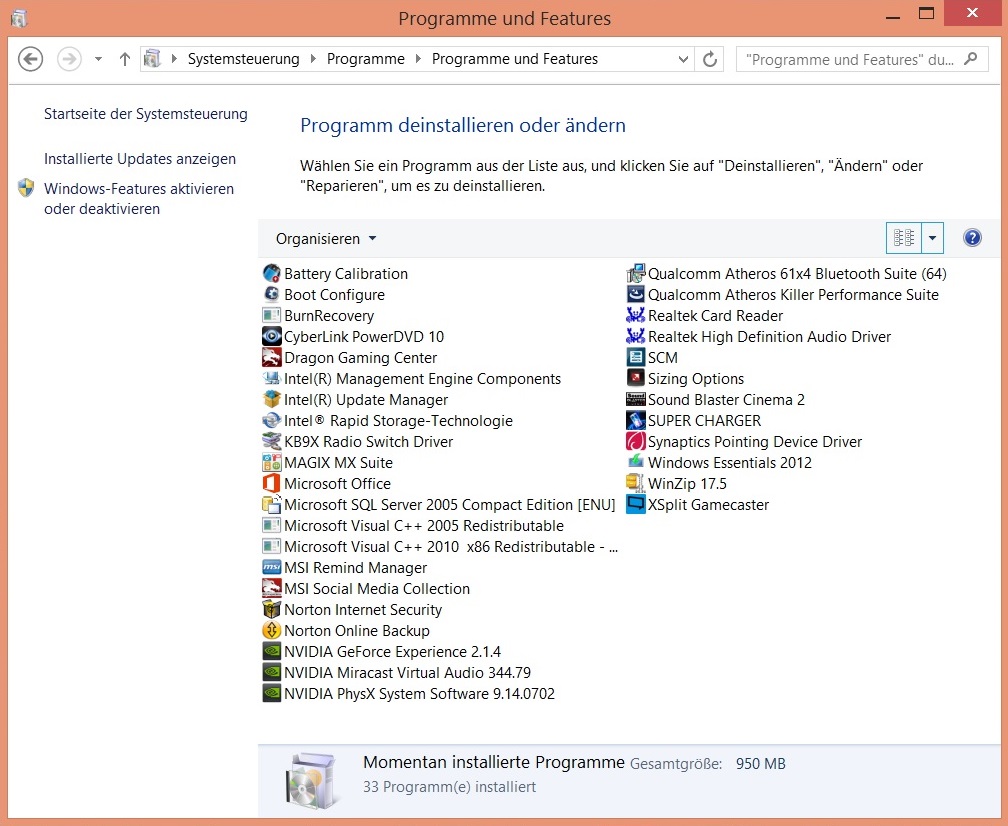
Task: Select the KB9X Radio Switch Driver icon
Action: pyautogui.click(x=271, y=442)
